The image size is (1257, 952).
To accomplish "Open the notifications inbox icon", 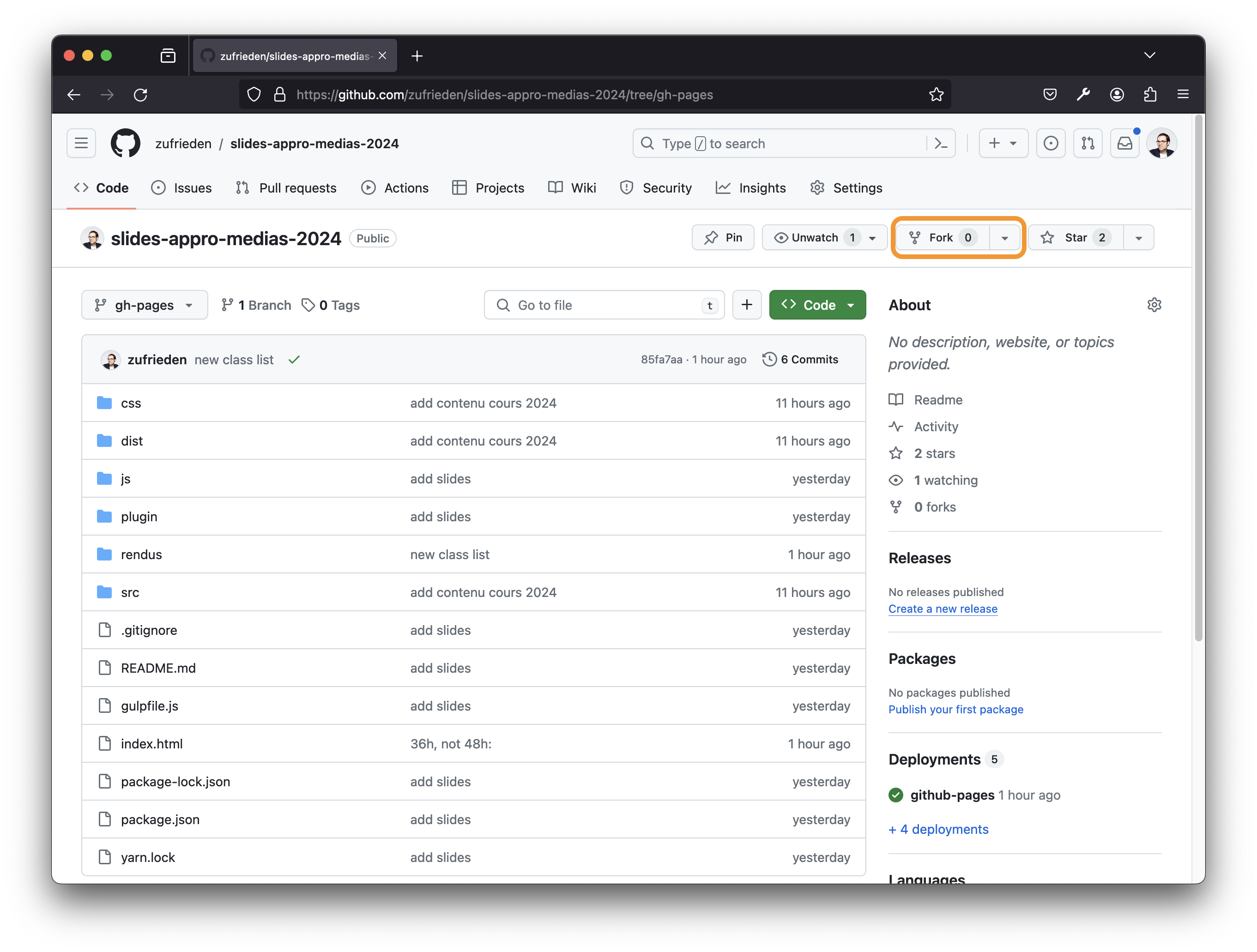I will (1124, 143).
